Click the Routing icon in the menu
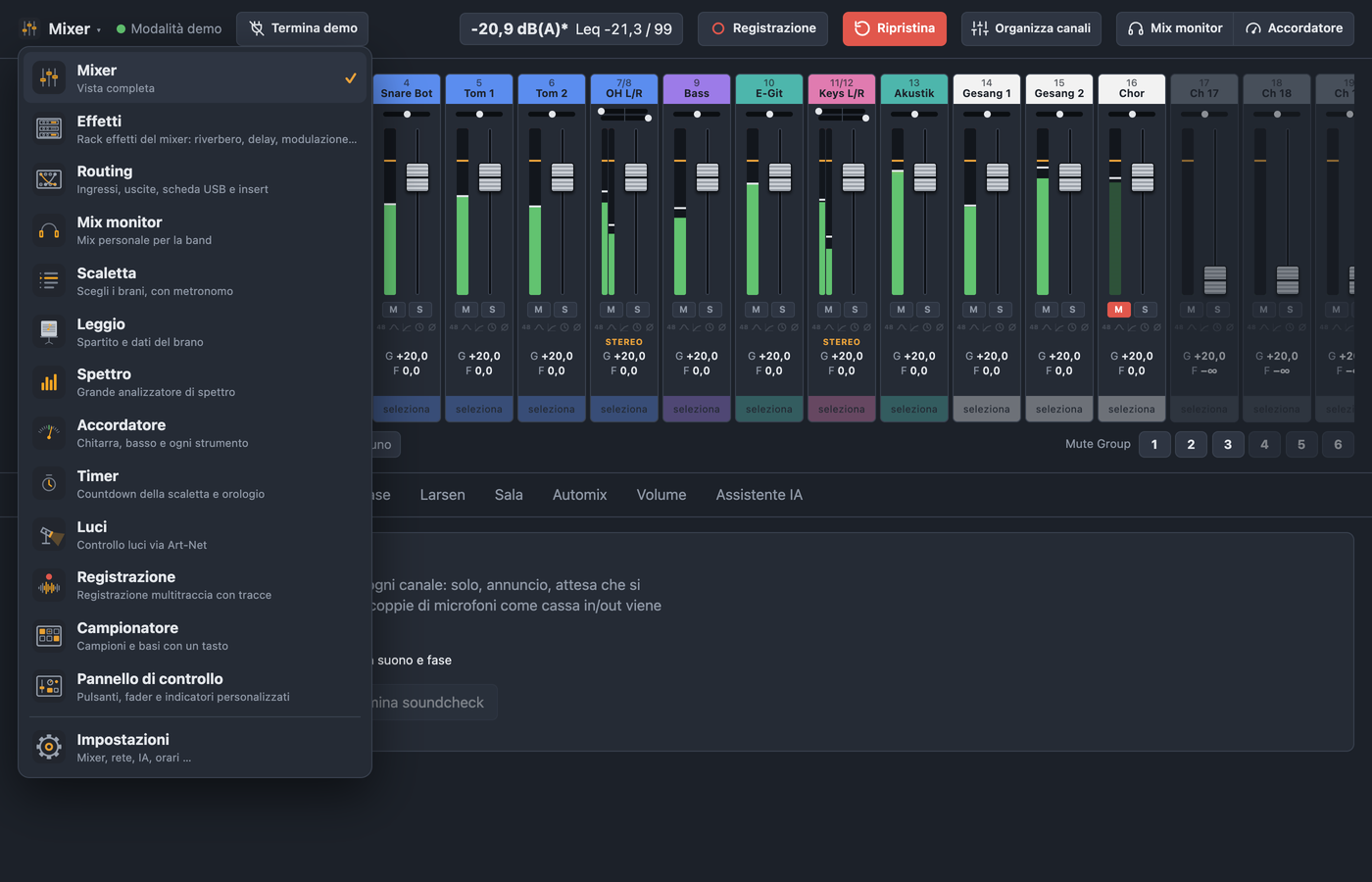The height and width of the screenshot is (882, 1372). click(49, 179)
